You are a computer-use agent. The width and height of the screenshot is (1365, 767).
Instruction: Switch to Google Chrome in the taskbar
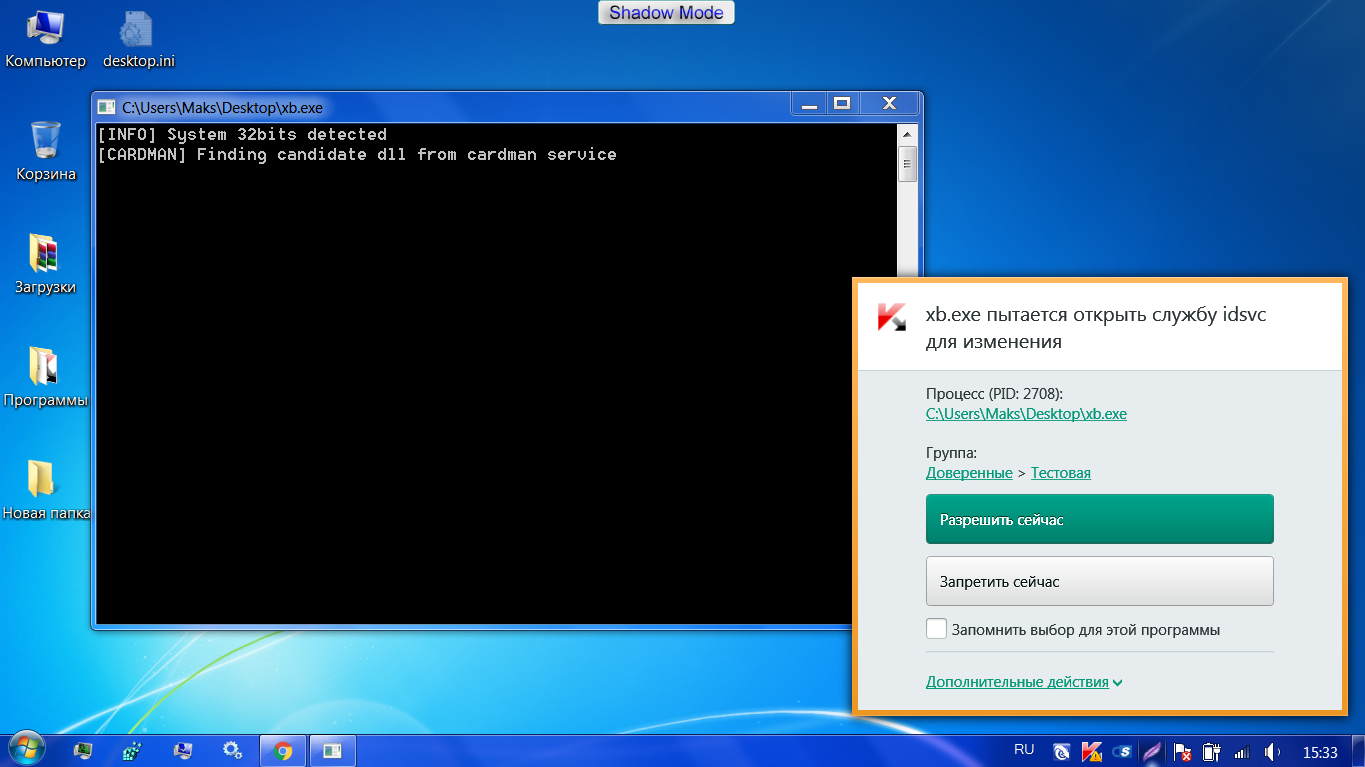coord(283,750)
